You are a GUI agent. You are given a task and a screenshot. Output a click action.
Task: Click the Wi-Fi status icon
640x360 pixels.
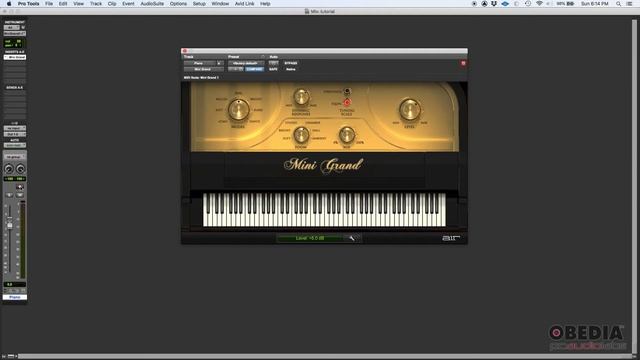pos(539,4)
